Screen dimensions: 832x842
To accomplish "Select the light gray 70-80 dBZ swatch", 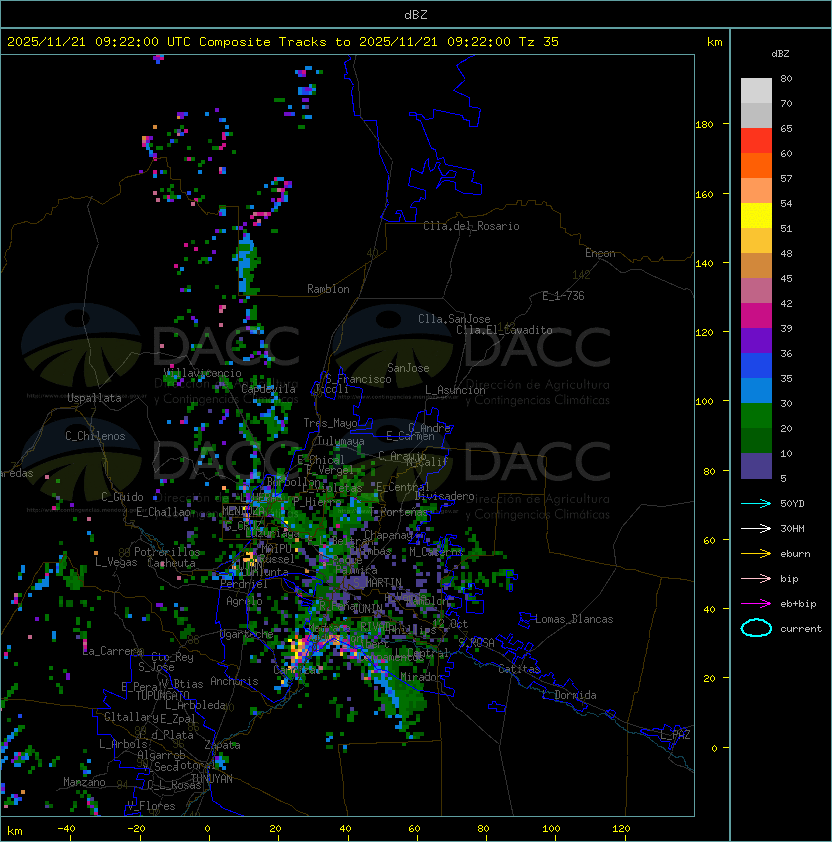I will 756,90.
